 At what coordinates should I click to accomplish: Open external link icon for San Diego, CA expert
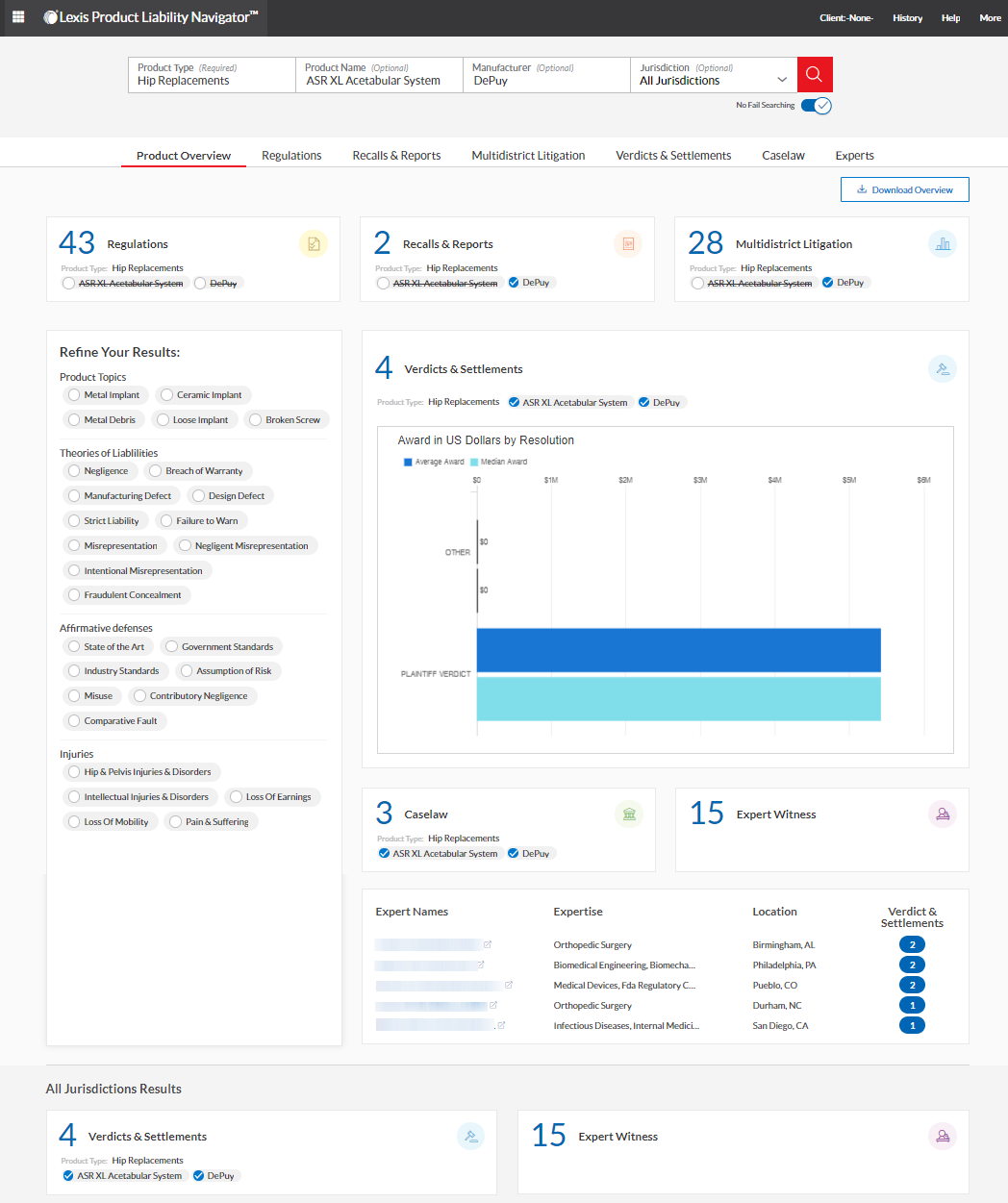tap(501, 1025)
